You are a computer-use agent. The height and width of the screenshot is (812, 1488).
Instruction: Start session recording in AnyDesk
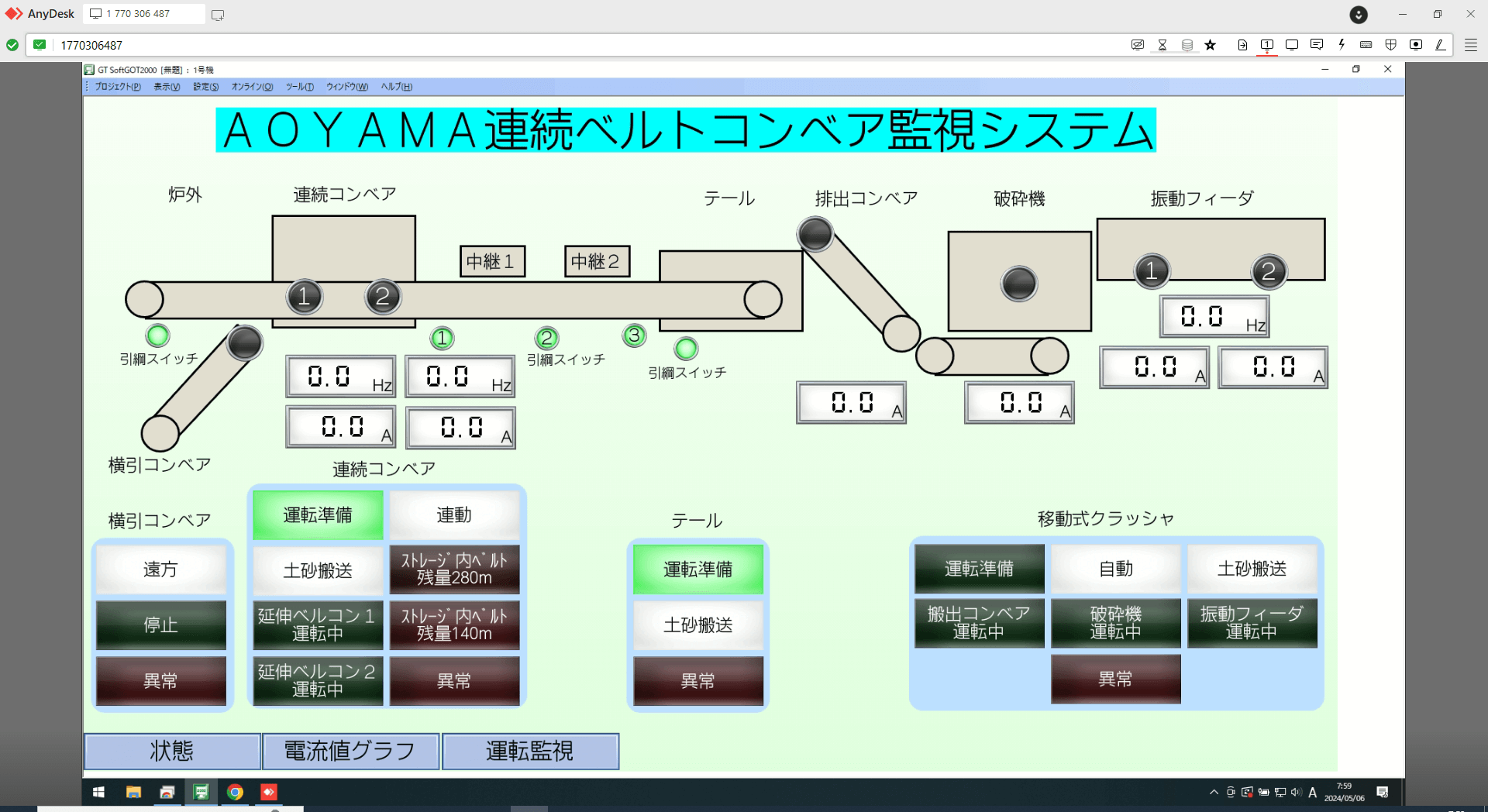(x=1416, y=44)
